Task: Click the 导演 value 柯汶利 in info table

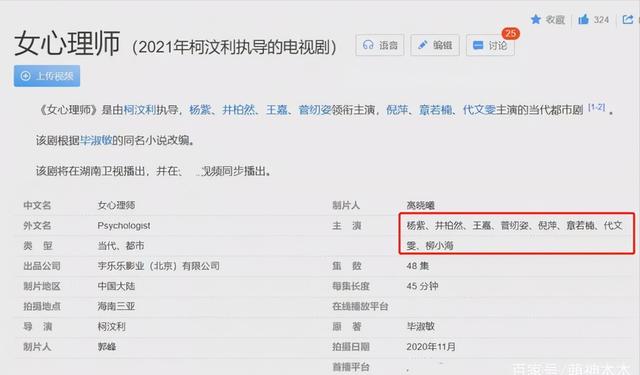Action: click(x=111, y=326)
